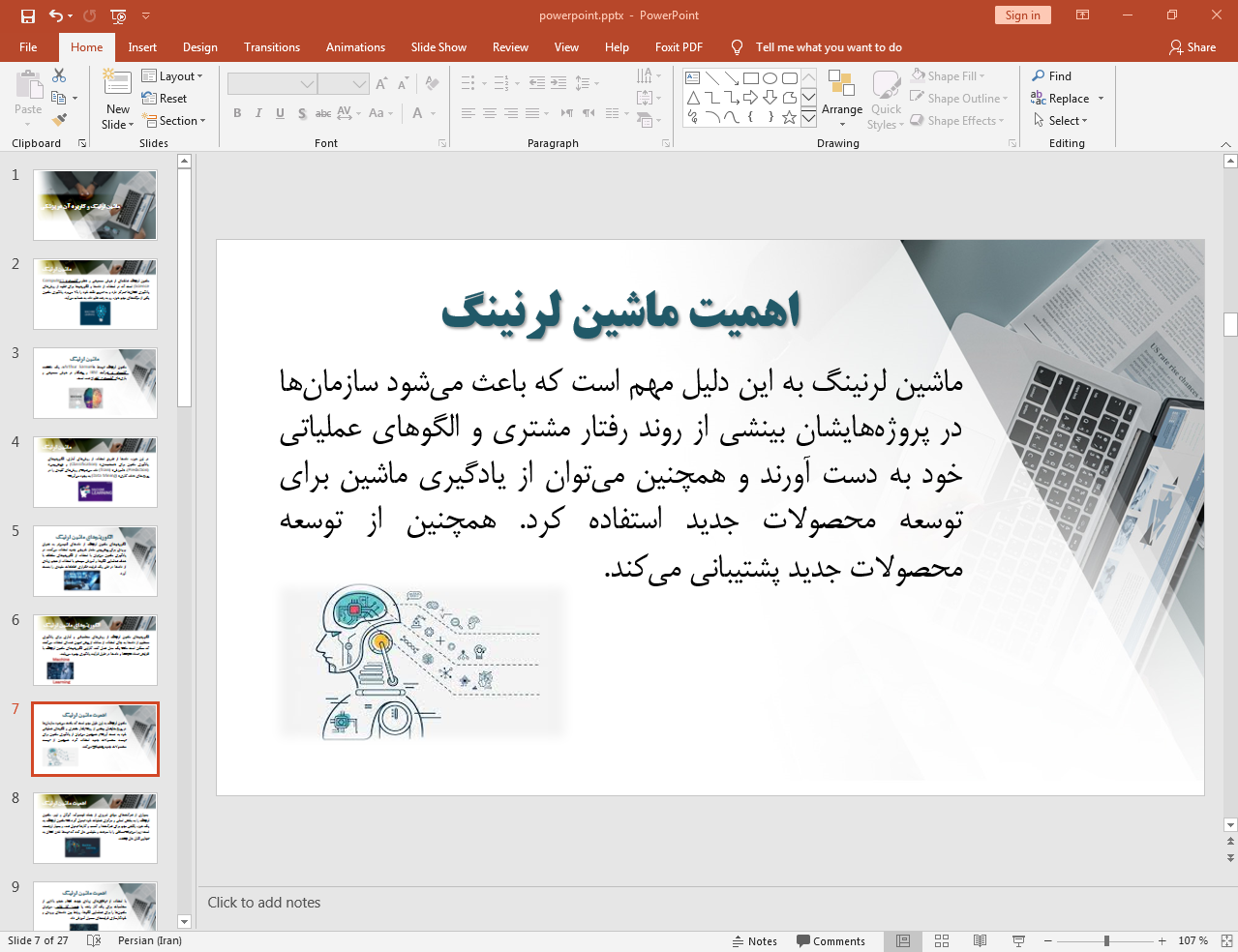Toggle Normal view in status bar
The width and height of the screenshot is (1238, 952).
pos(903,940)
